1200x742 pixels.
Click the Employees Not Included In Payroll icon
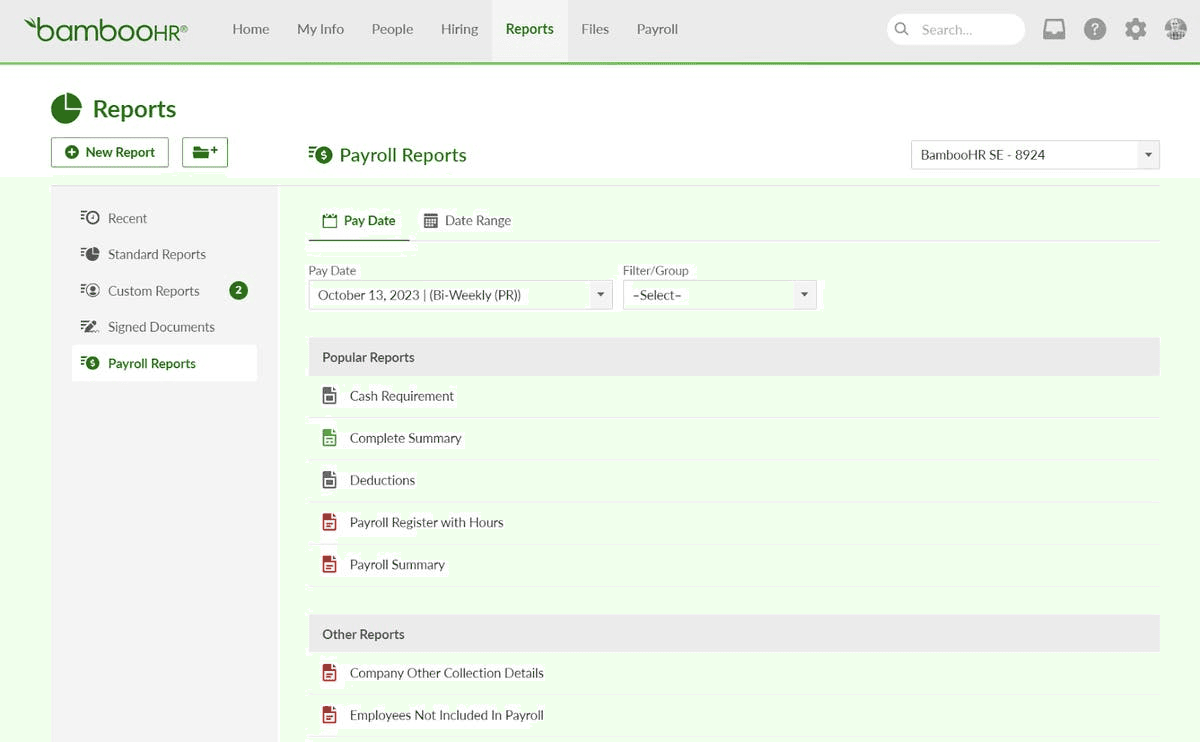pos(329,715)
